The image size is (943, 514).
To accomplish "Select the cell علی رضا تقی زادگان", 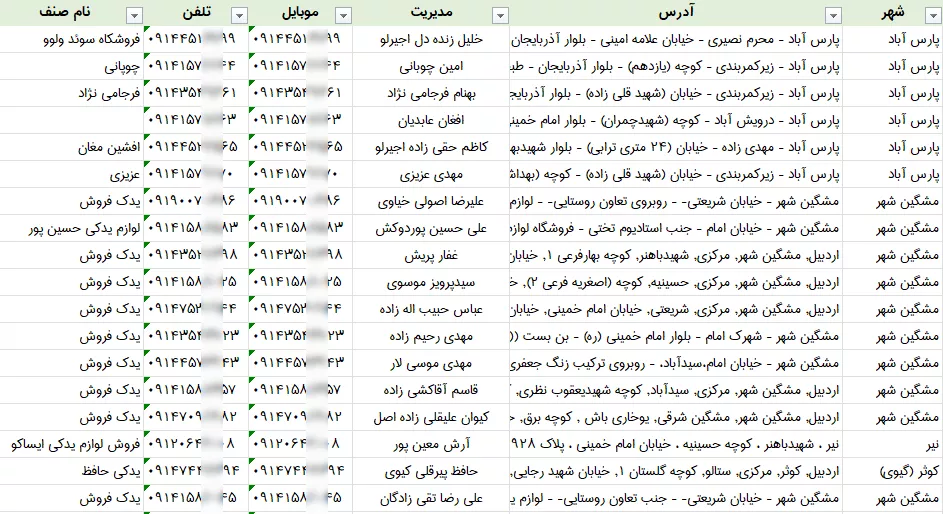I will (431, 499).
